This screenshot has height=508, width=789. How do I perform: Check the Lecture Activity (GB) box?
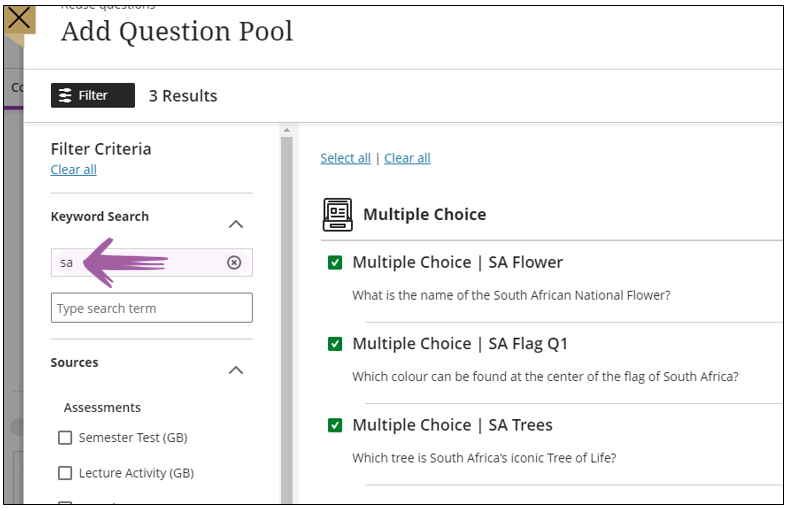coord(65,473)
